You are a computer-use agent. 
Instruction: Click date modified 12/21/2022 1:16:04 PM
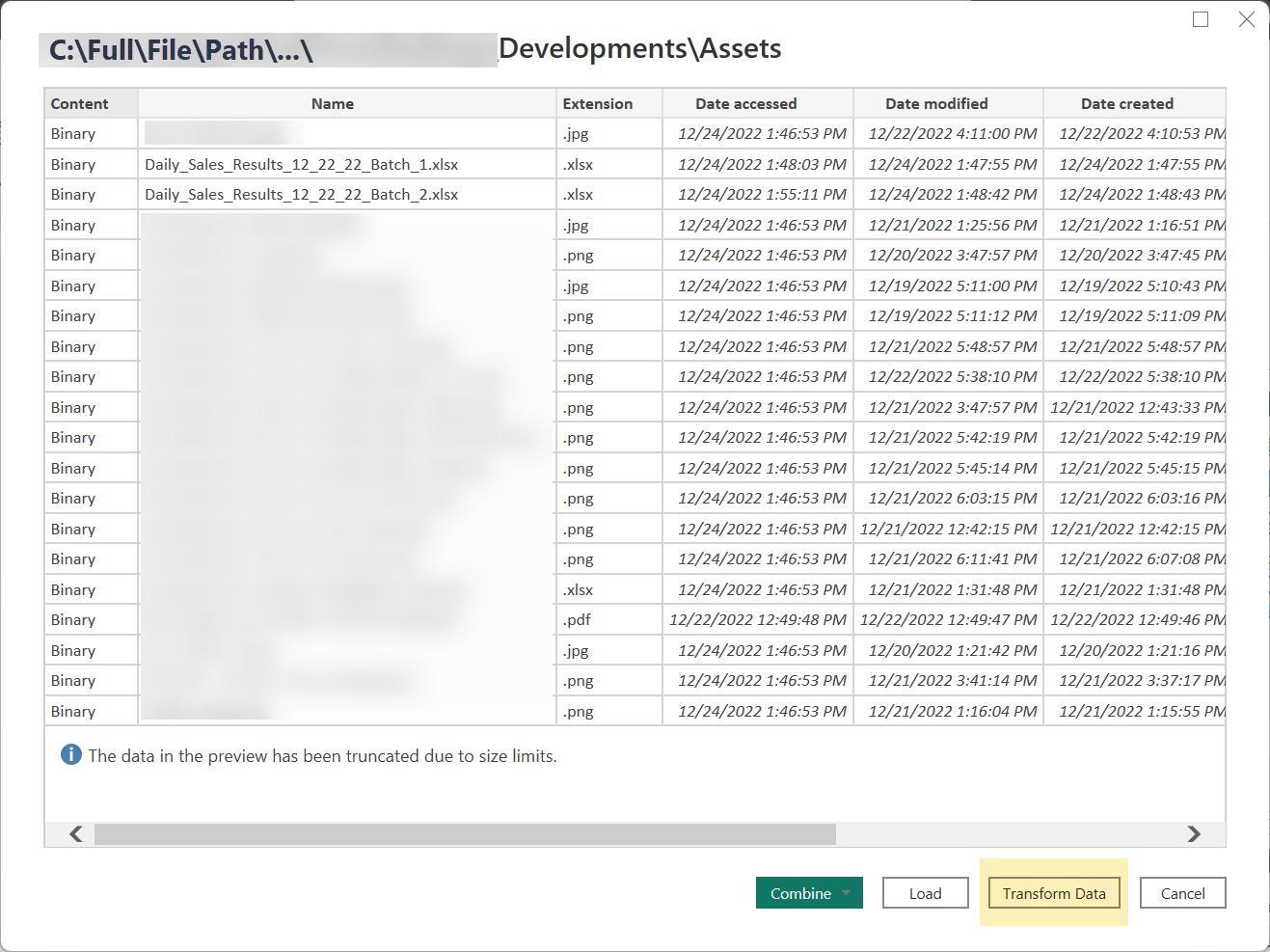953,711
